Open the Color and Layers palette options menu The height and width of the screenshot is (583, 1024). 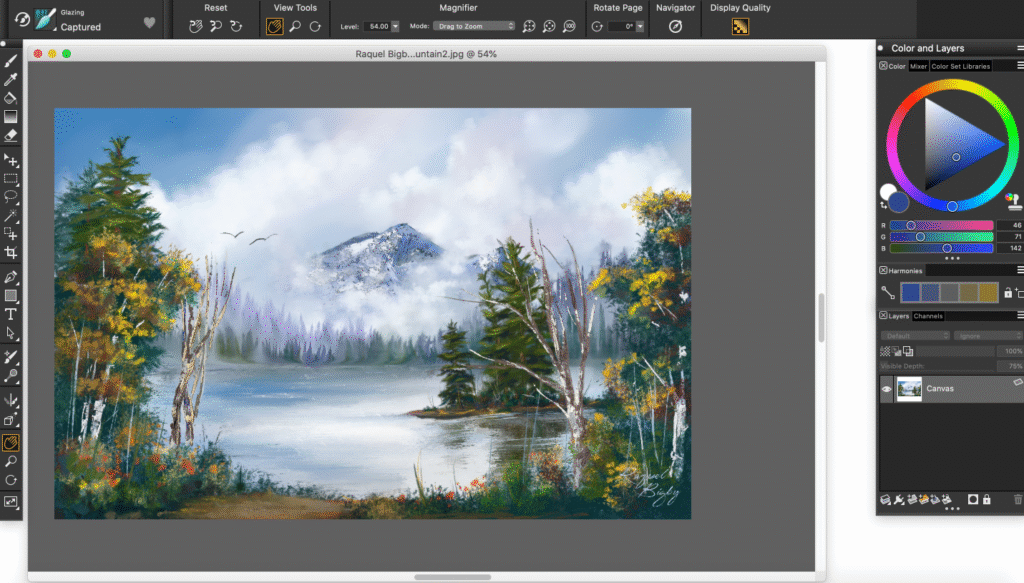point(1019,48)
